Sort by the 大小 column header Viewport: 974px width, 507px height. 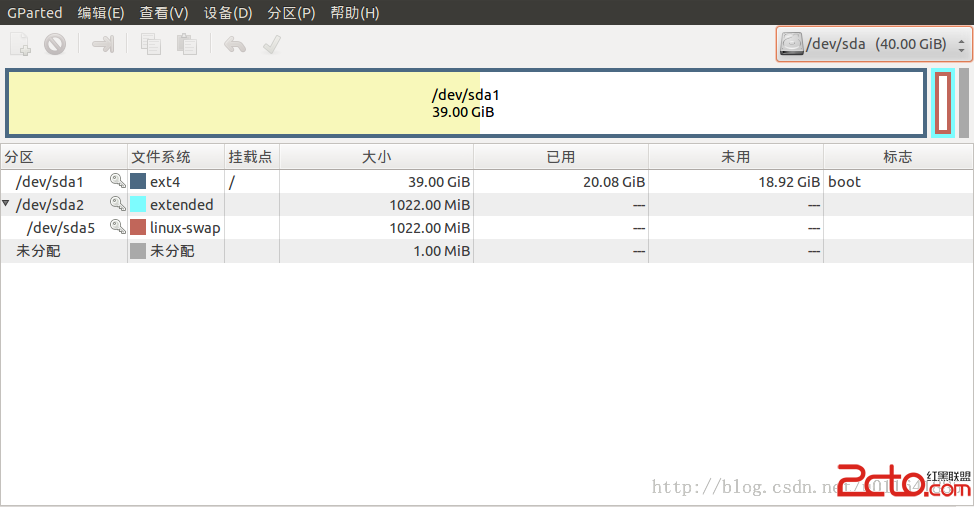coord(376,157)
